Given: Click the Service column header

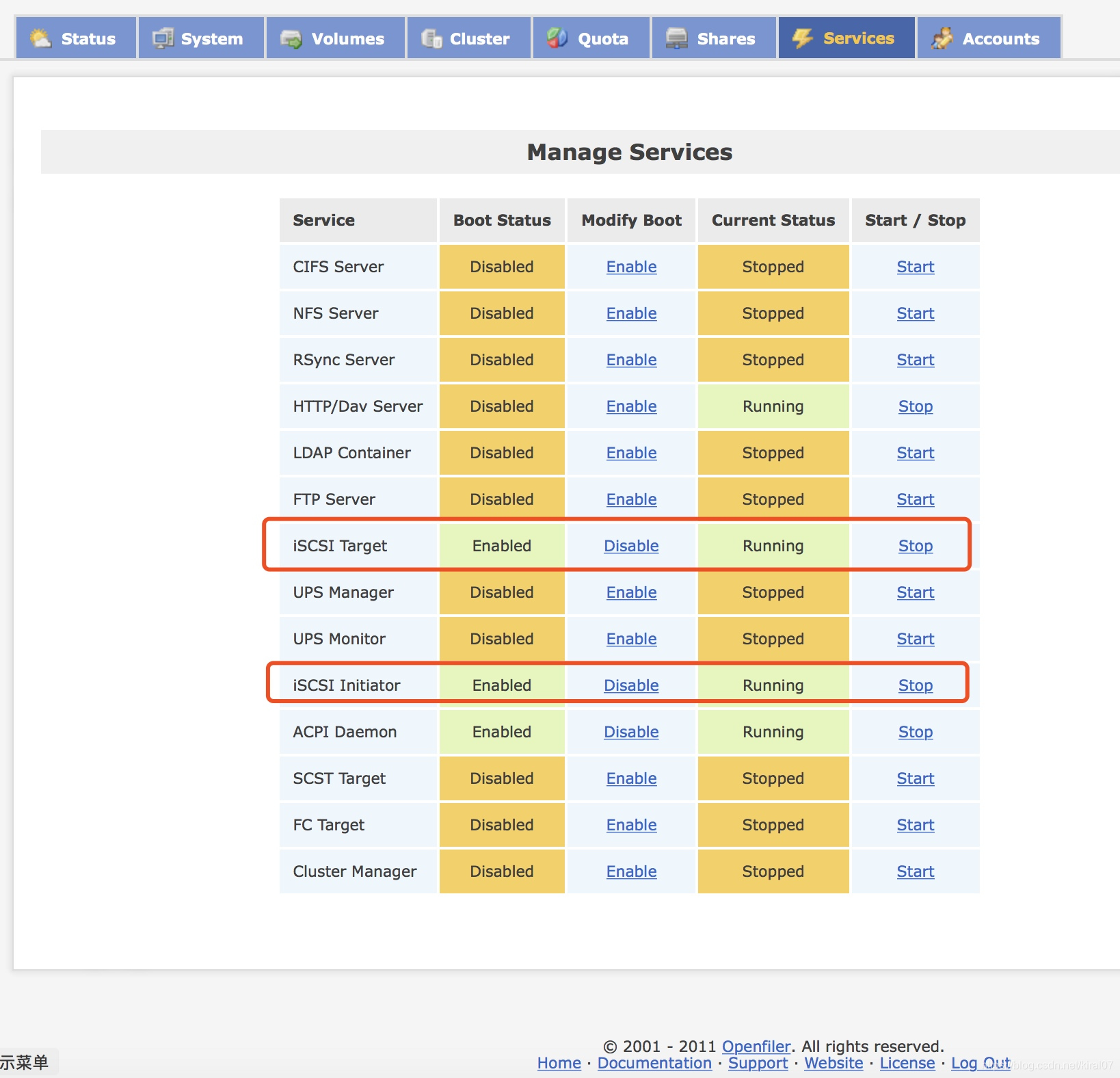Looking at the screenshot, I should point(358,220).
